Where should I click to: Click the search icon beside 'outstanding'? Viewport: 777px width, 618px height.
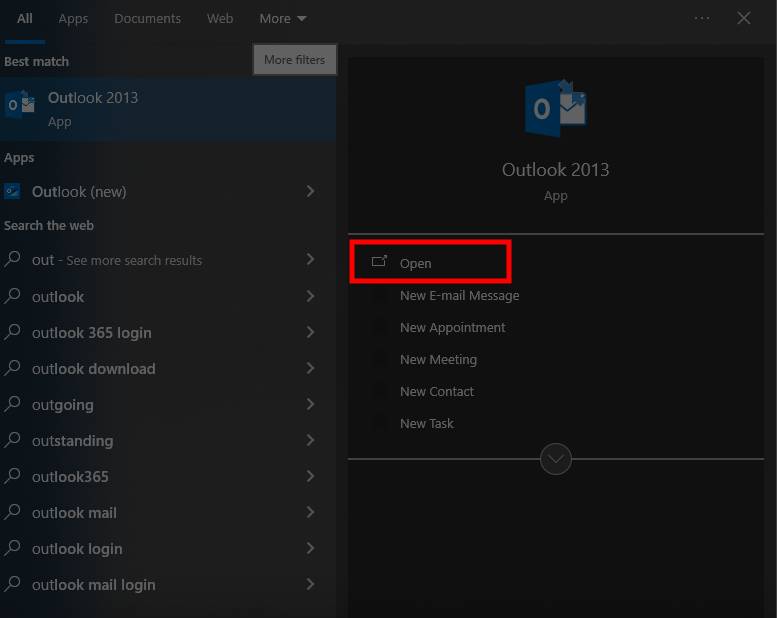[x=12, y=440]
